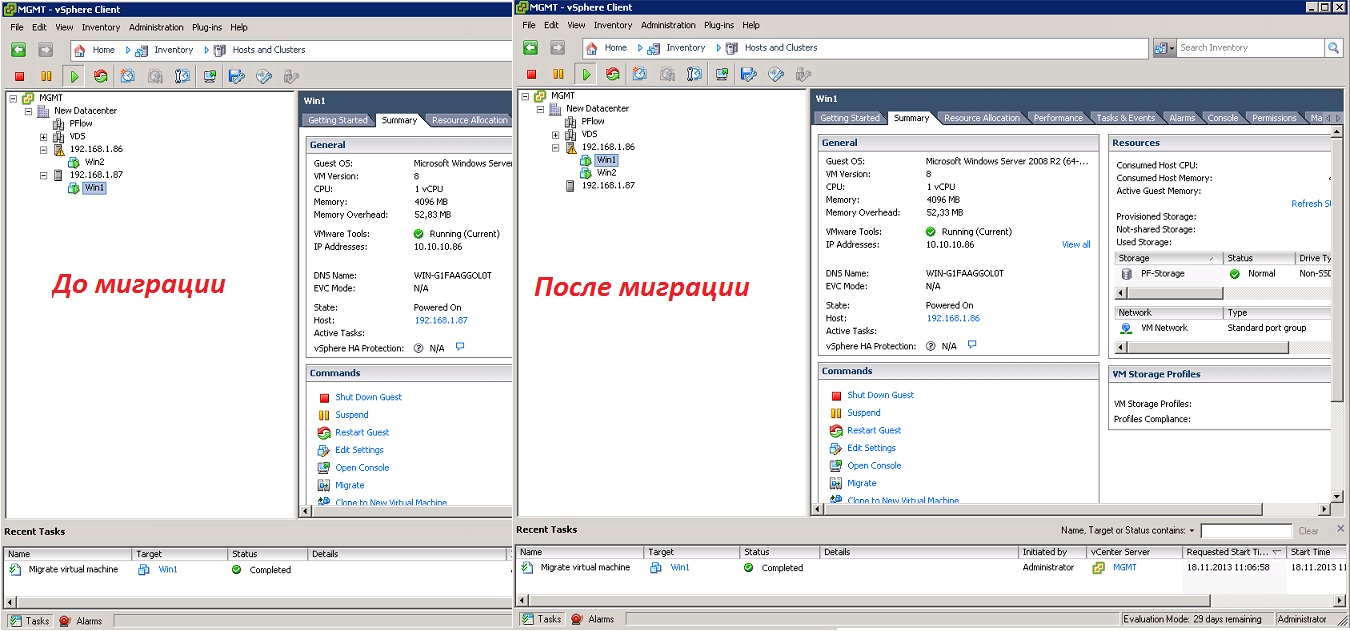Collapse 192.168.1.86 host in right window tree
1350x631 pixels.
tap(556, 148)
